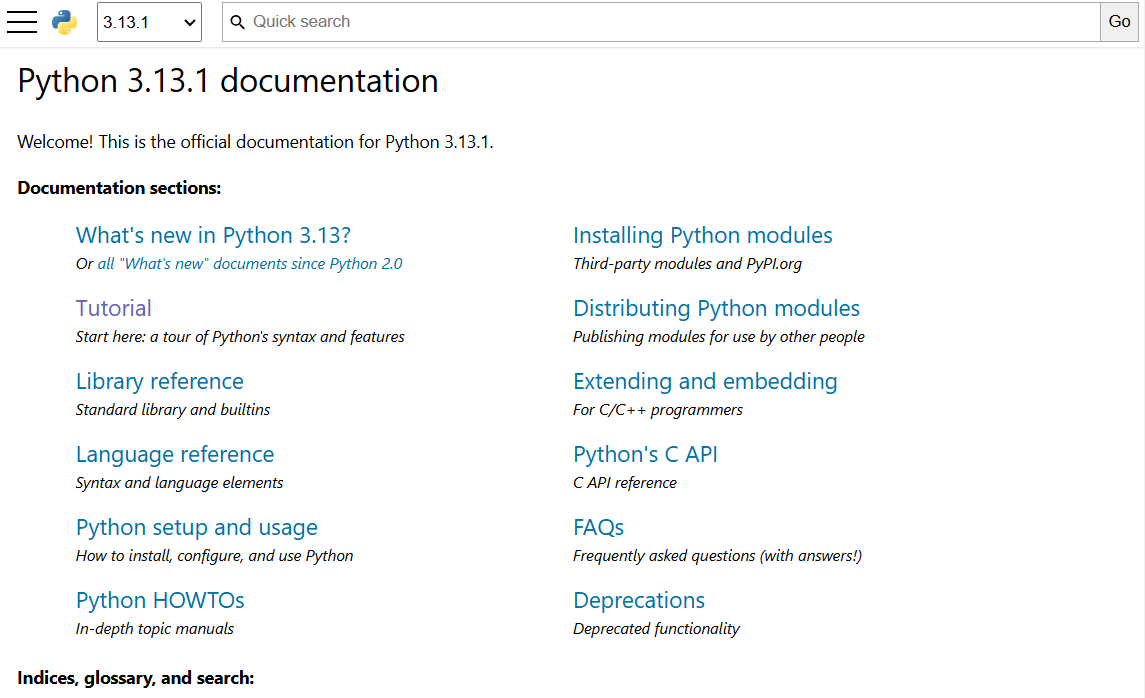Open Extending and embedding section
1145x698 pixels.
point(705,382)
